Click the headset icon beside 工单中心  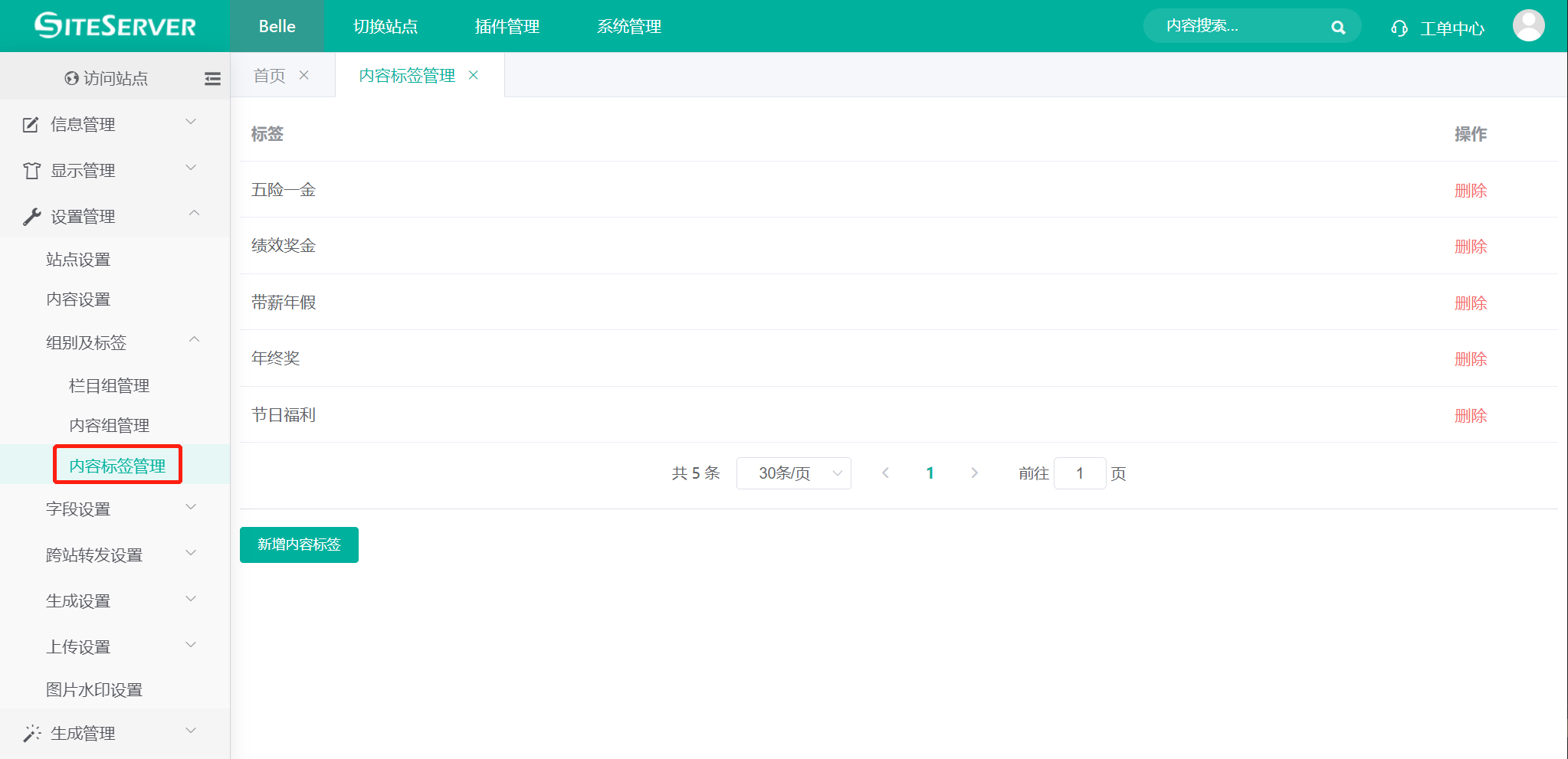1399,27
